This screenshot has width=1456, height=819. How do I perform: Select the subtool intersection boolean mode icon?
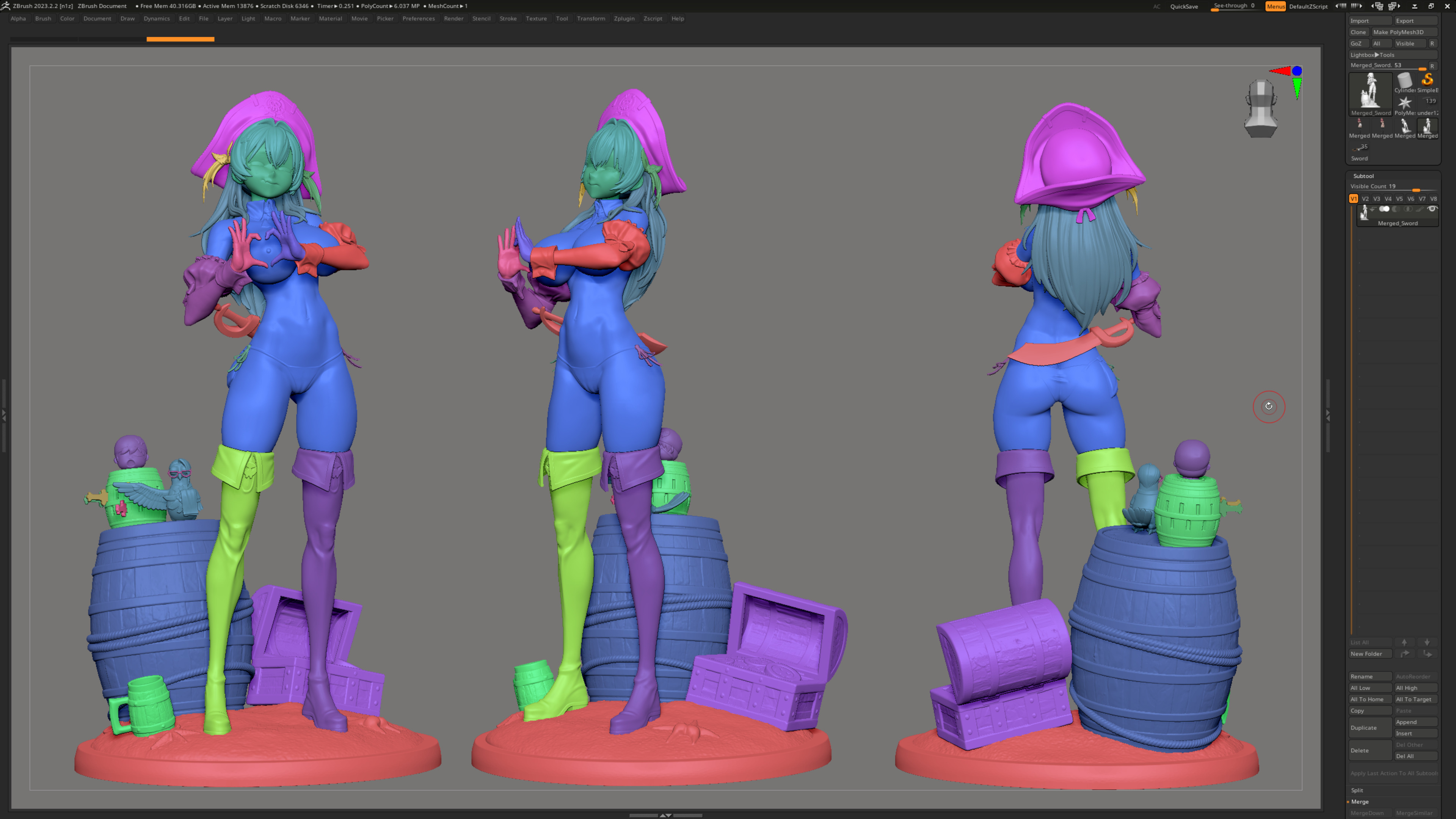(1408, 209)
